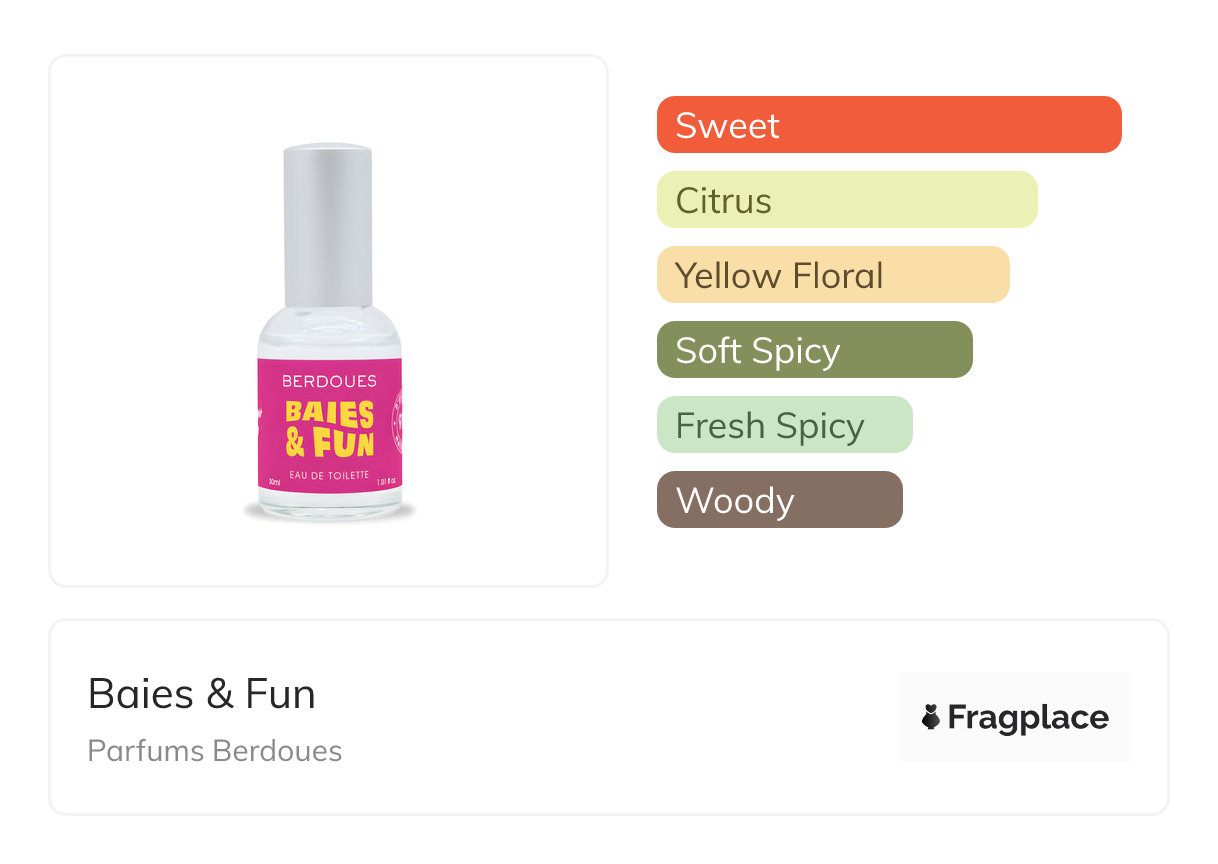Screen dimensions: 1218x864
Task: Click the pink label background below FUN
Action: tap(329, 462)
